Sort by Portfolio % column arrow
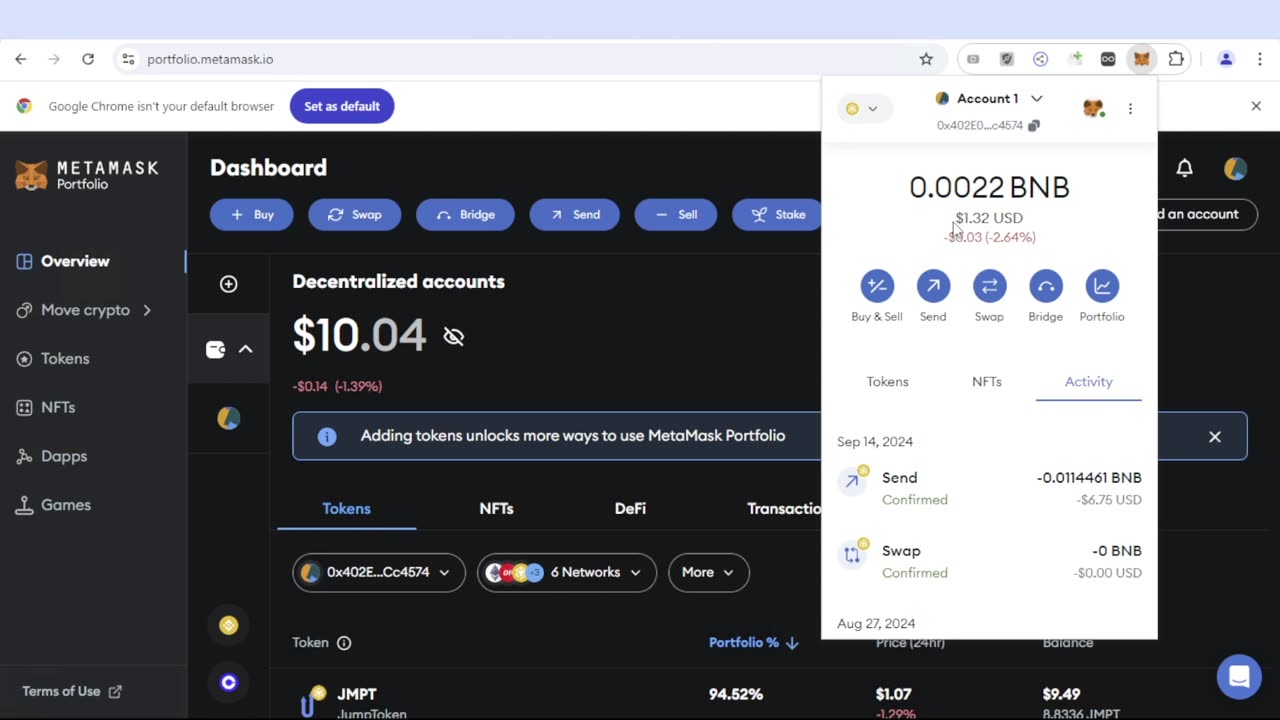The height and width of the screenshot is (720, 1280). coord(792,643)
